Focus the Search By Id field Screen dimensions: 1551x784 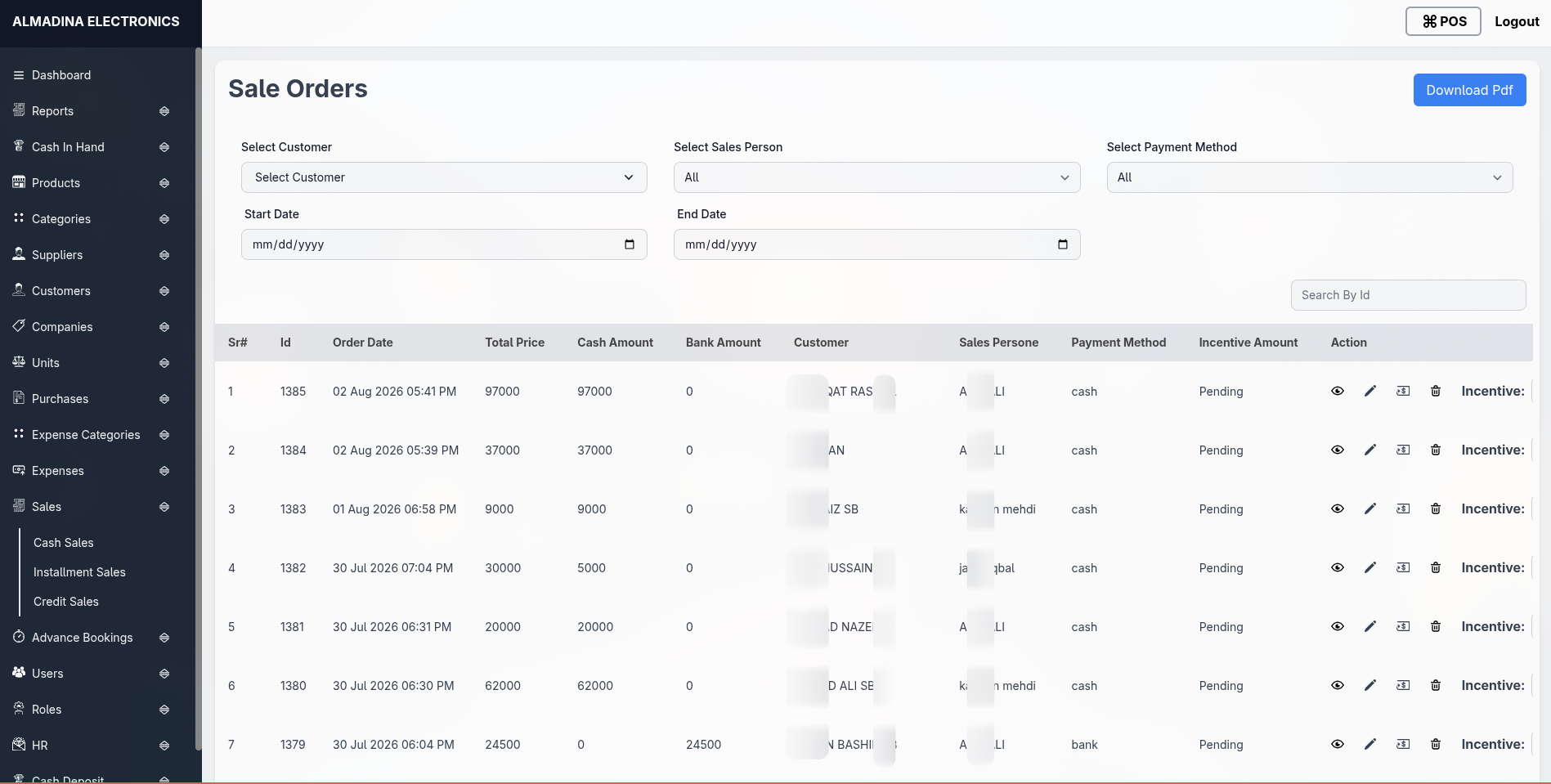point(1408,295)
